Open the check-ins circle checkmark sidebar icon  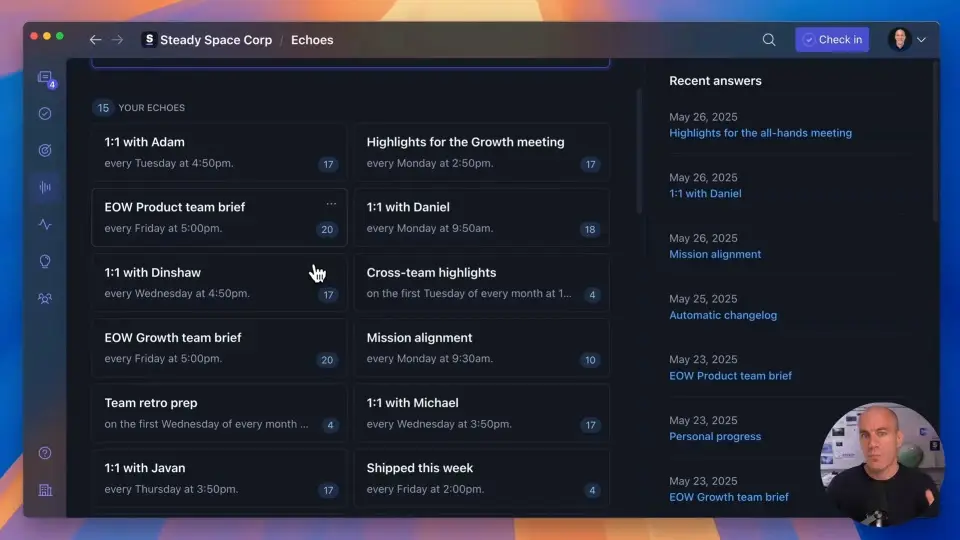click(x=45, y=114)
